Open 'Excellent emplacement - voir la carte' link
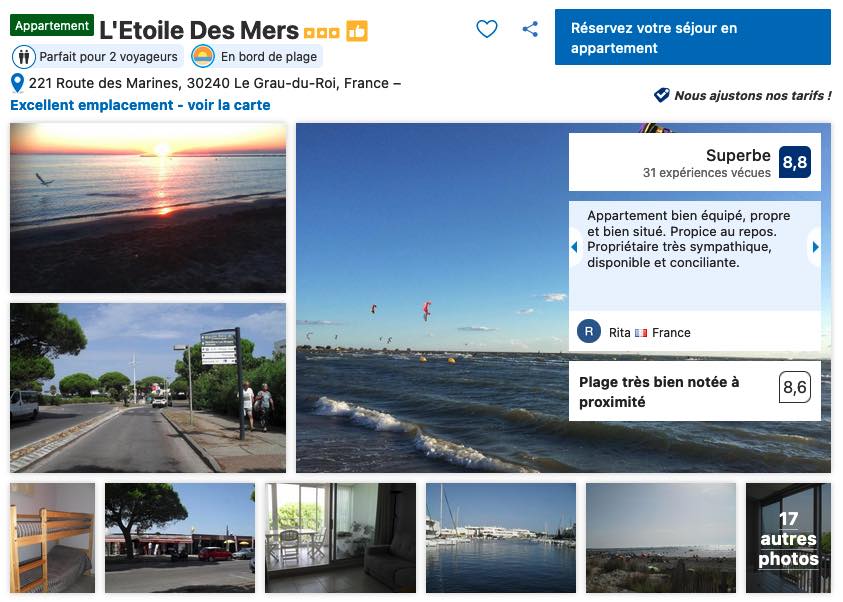 click(140, 105)
